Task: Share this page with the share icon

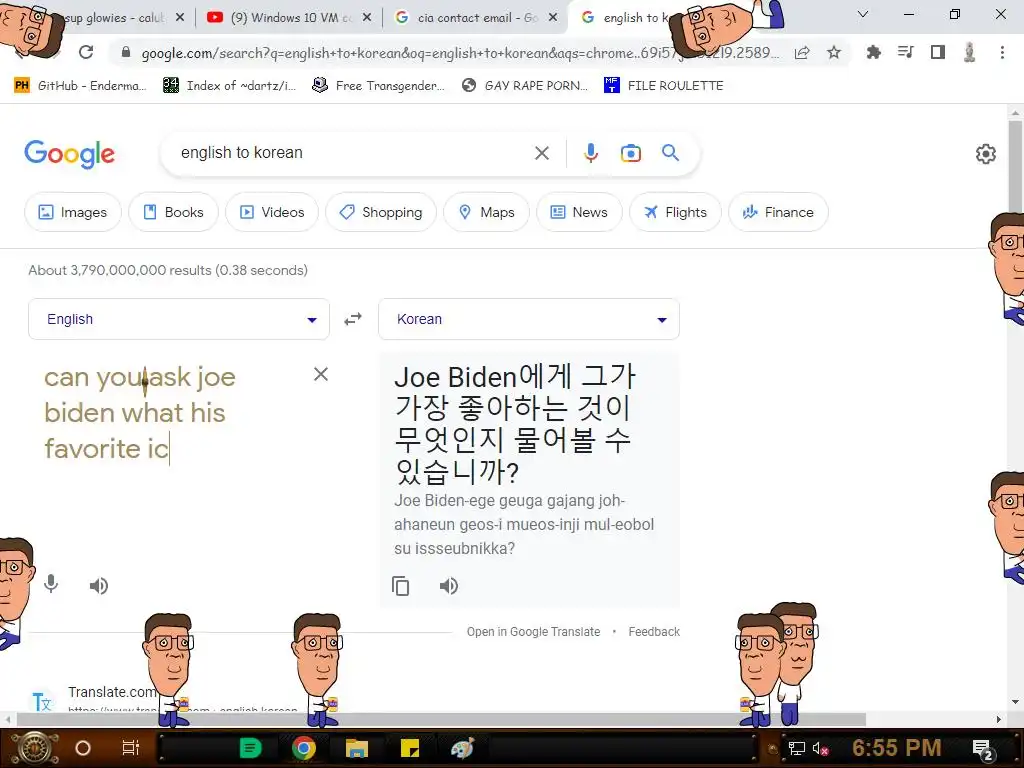Action: point(802,52)
